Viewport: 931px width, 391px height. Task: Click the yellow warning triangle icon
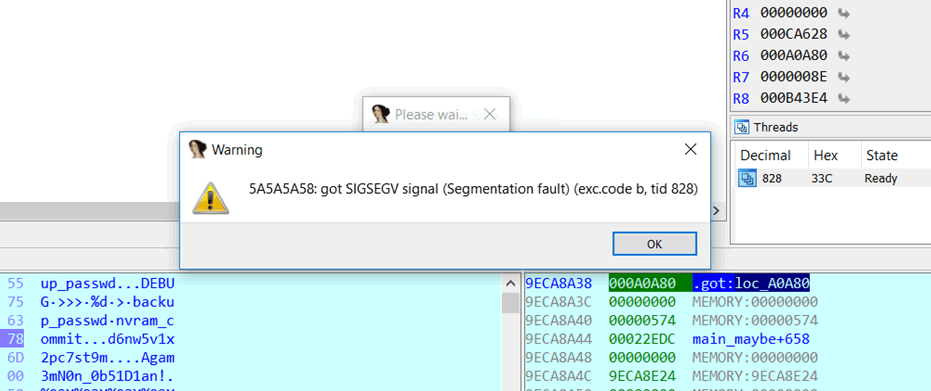[211, 198]
